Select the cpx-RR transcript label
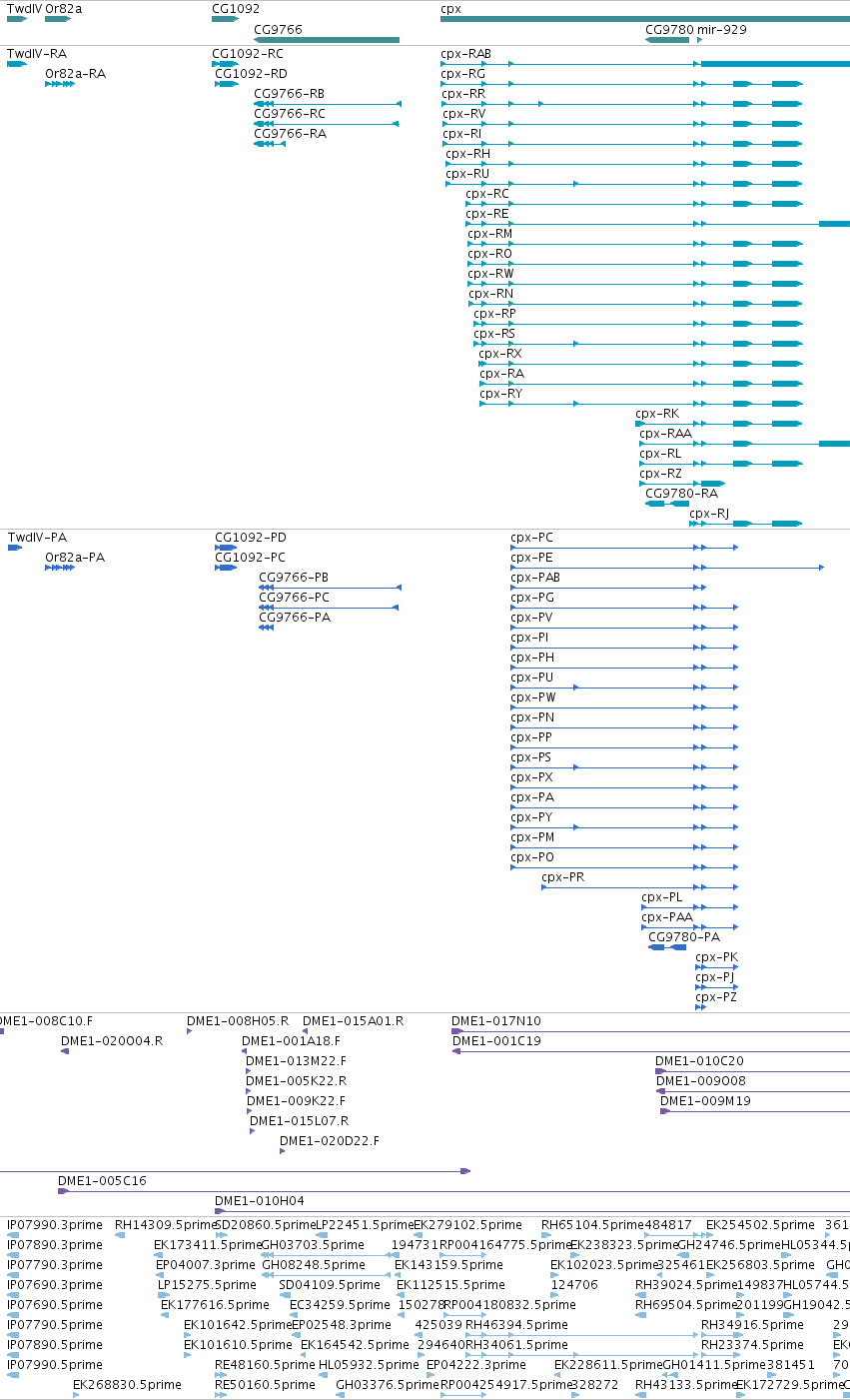Image resolution: width=850 pixels, height=1400 pixels. [x=462, y=94]
